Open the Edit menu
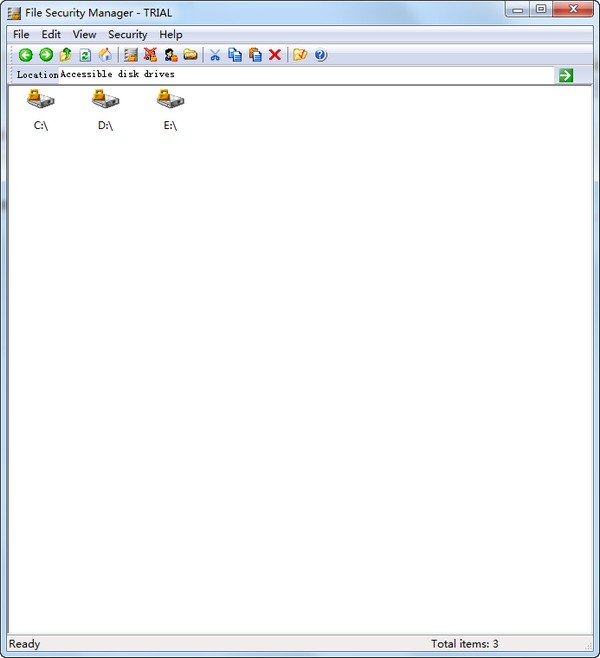 click(x=51, y=34)
